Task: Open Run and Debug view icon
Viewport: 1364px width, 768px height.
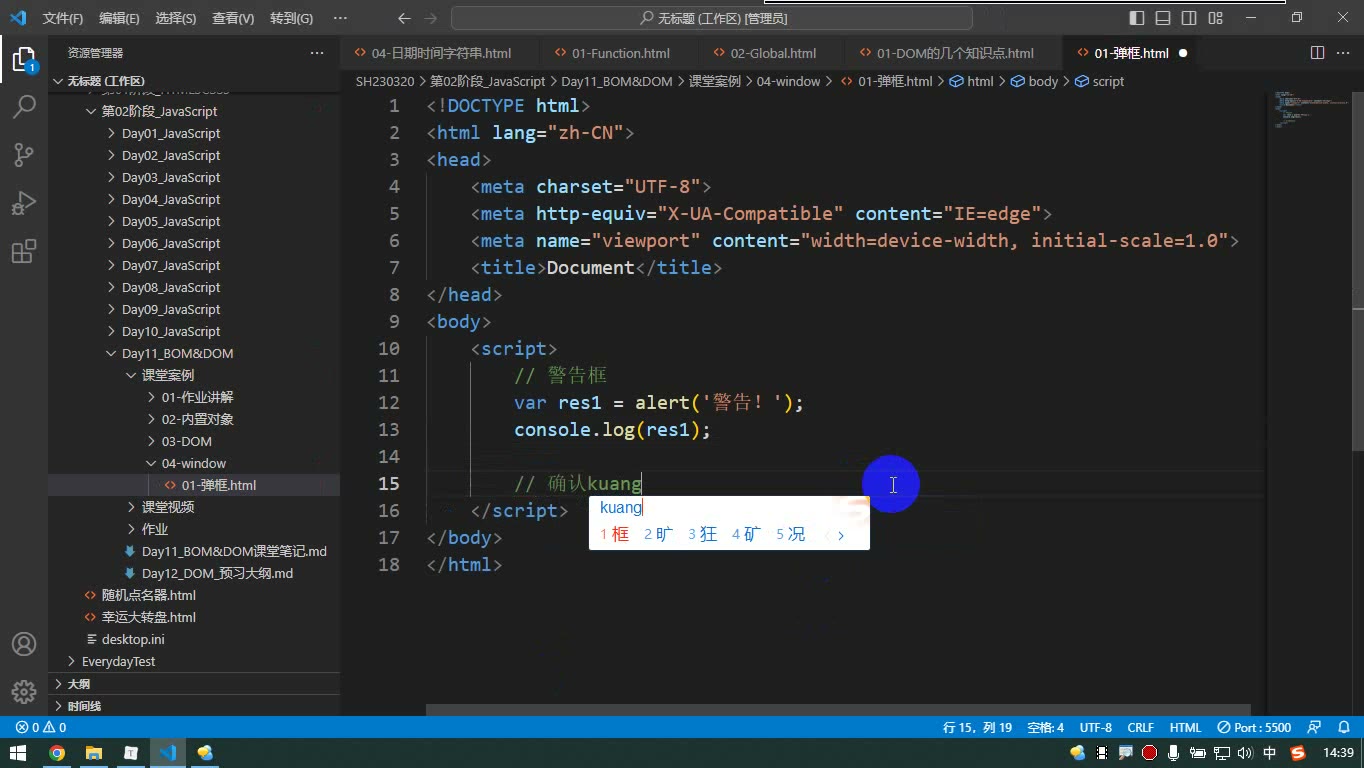Action: pyautogui.click(x=24, y=203)
